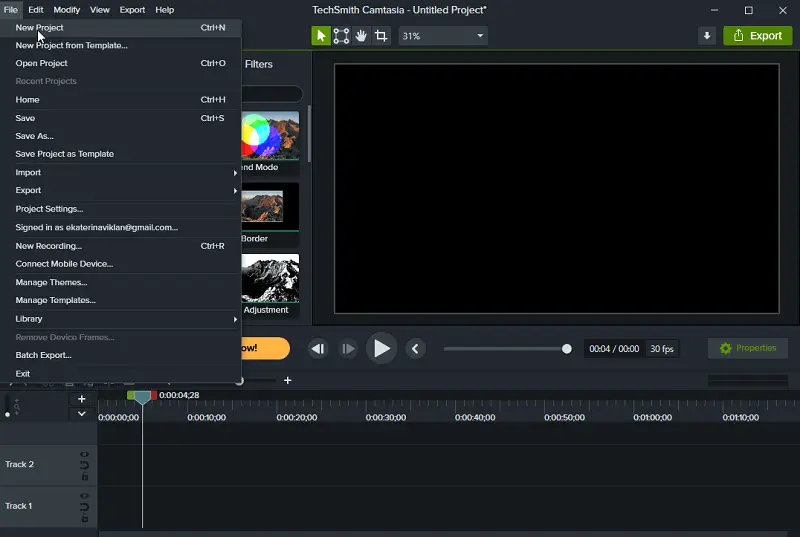Click the plus icon right of the timeline zoom slider
Viewport: 800px width, 537px height.
[x=288, y=380]
